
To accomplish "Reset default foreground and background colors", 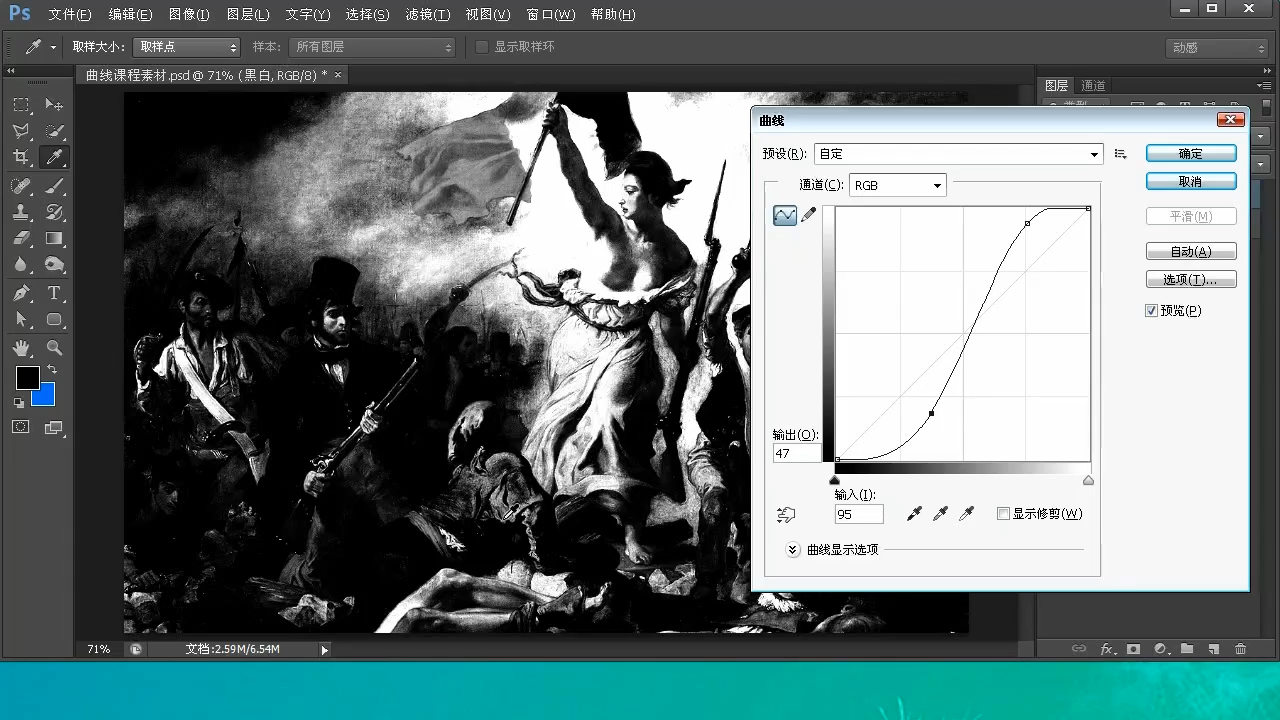I will click(x=19, y=402).
